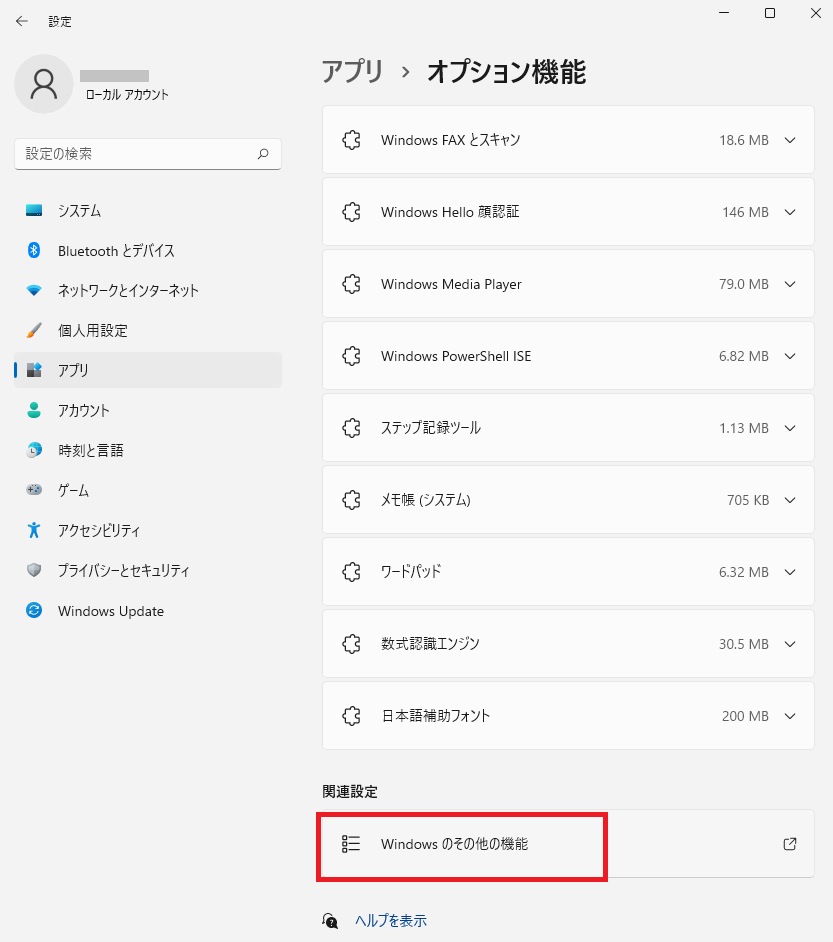Expand the メモ帳 (システム) chevron
833x942 pixels.
click(790, 500)
